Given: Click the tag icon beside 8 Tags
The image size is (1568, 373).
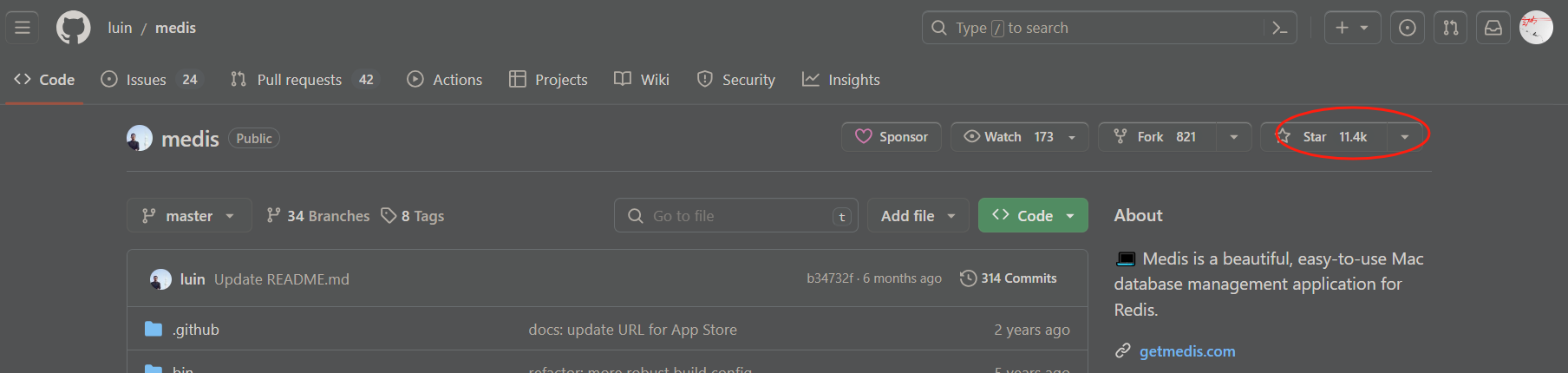Looking at the screenshot, I should (389, 215).
